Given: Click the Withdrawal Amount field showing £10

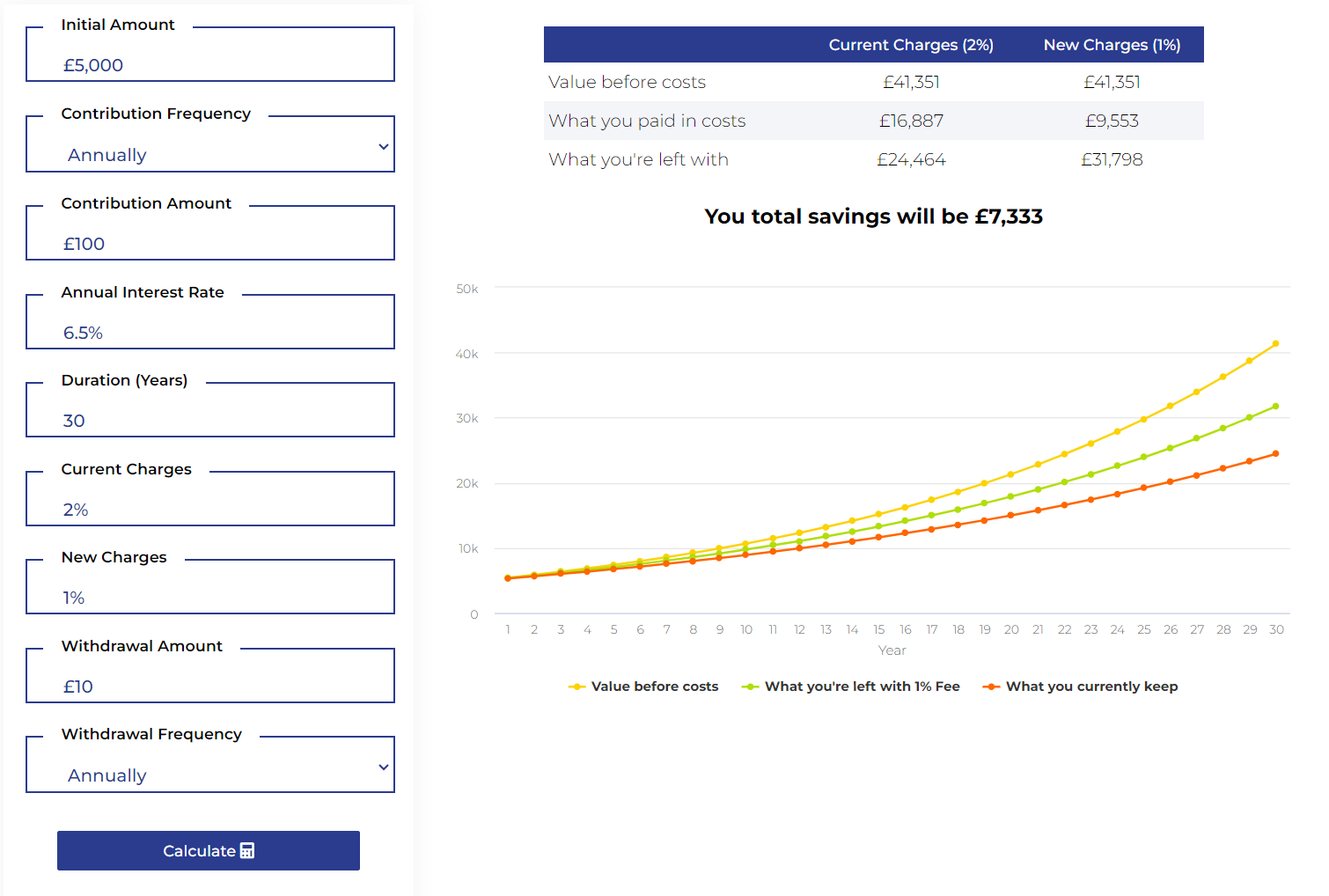Looking at the screenshot, I should 210,676.
